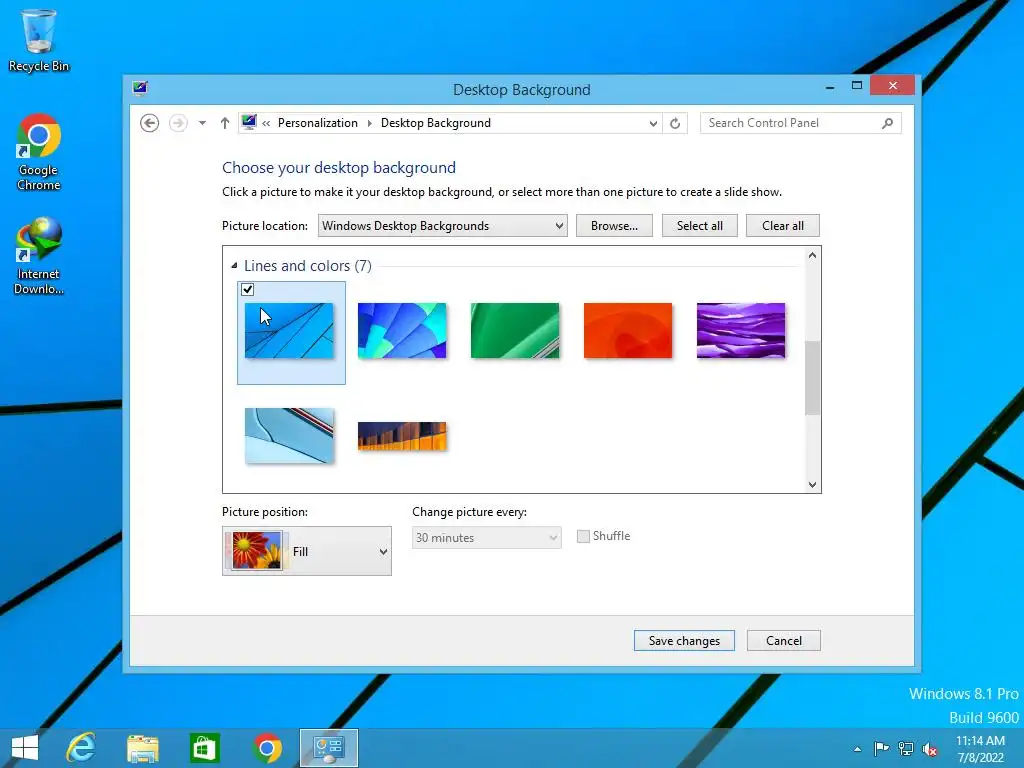Cancel the background changes
1024x768 pixels.
784,641
